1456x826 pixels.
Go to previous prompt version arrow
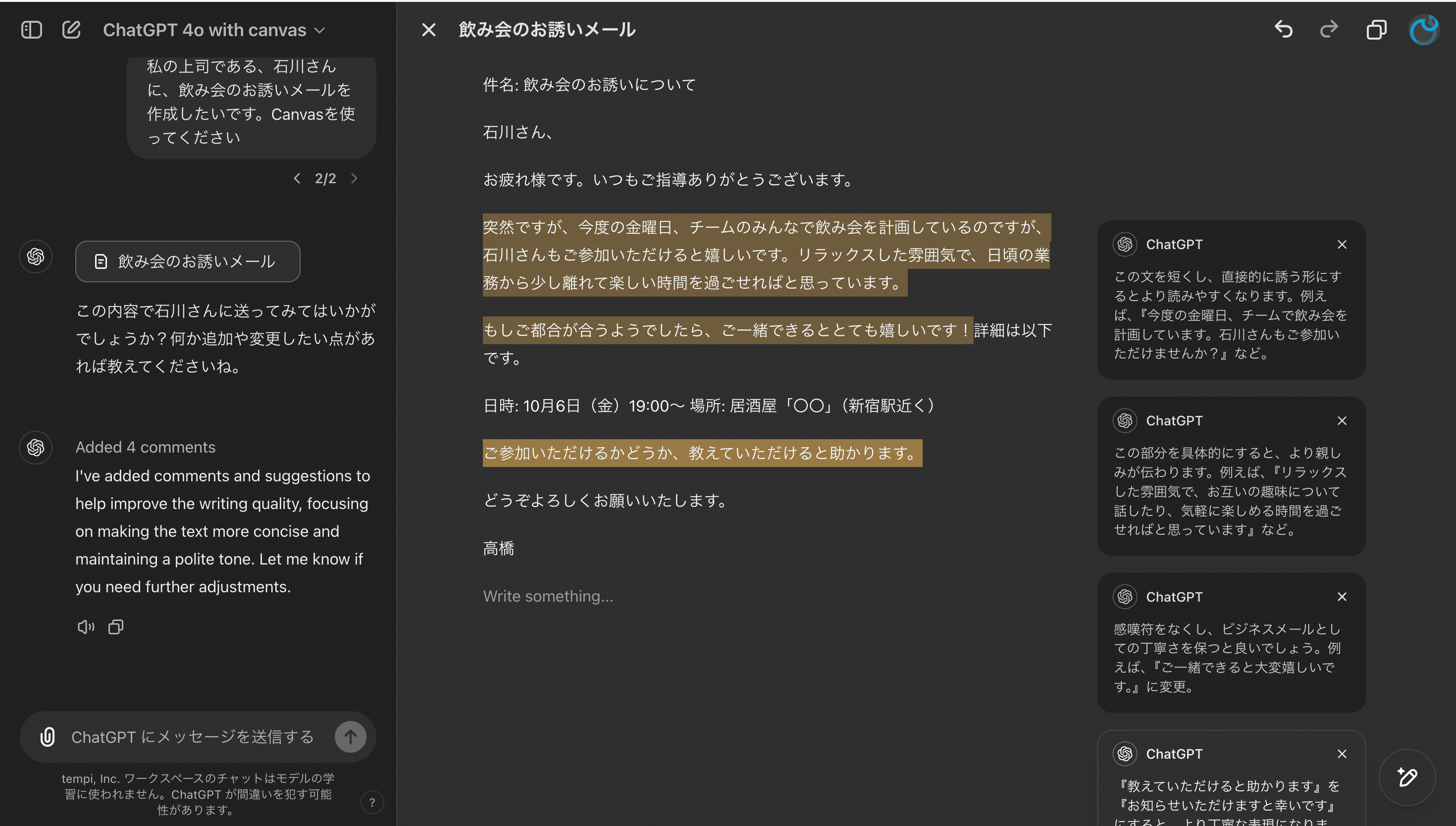[x=297, y=179]
